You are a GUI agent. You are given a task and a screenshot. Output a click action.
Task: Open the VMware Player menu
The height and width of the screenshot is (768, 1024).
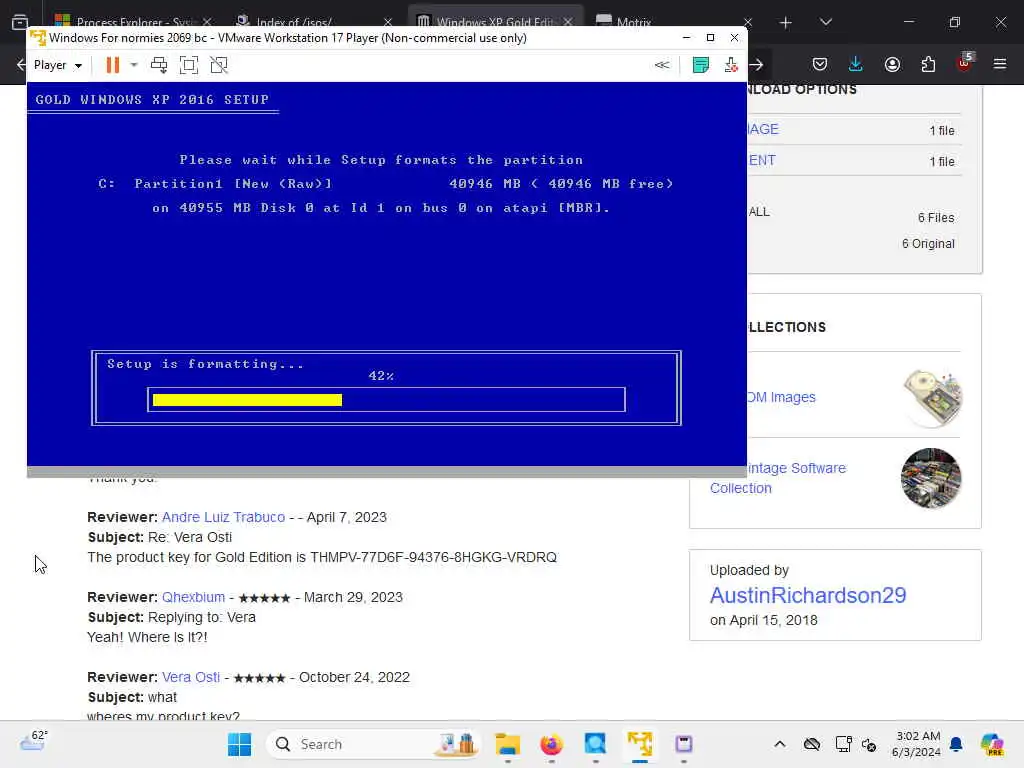(57, 65)
